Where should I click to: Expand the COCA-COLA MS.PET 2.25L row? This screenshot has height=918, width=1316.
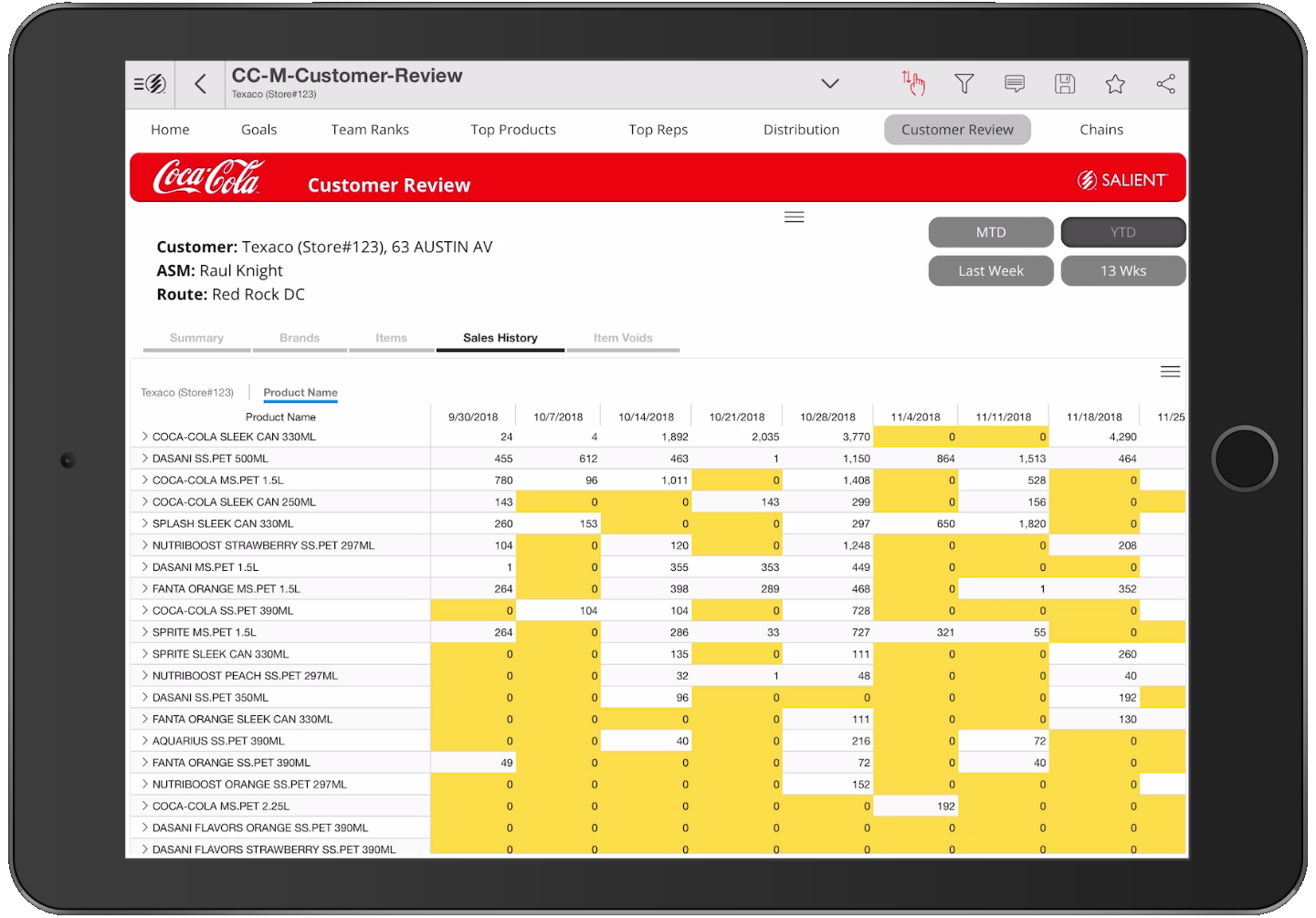[144, 806]
